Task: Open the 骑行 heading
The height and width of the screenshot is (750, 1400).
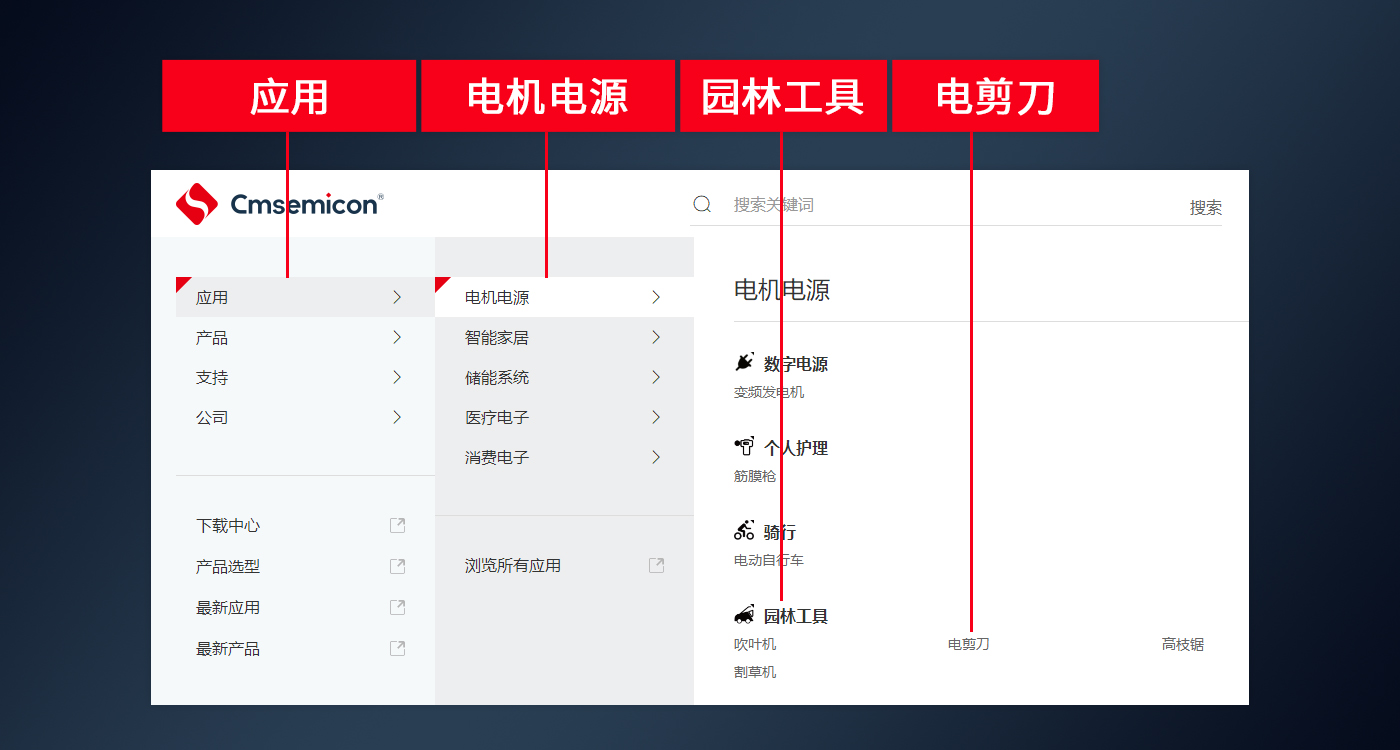Action: point(780,532)
